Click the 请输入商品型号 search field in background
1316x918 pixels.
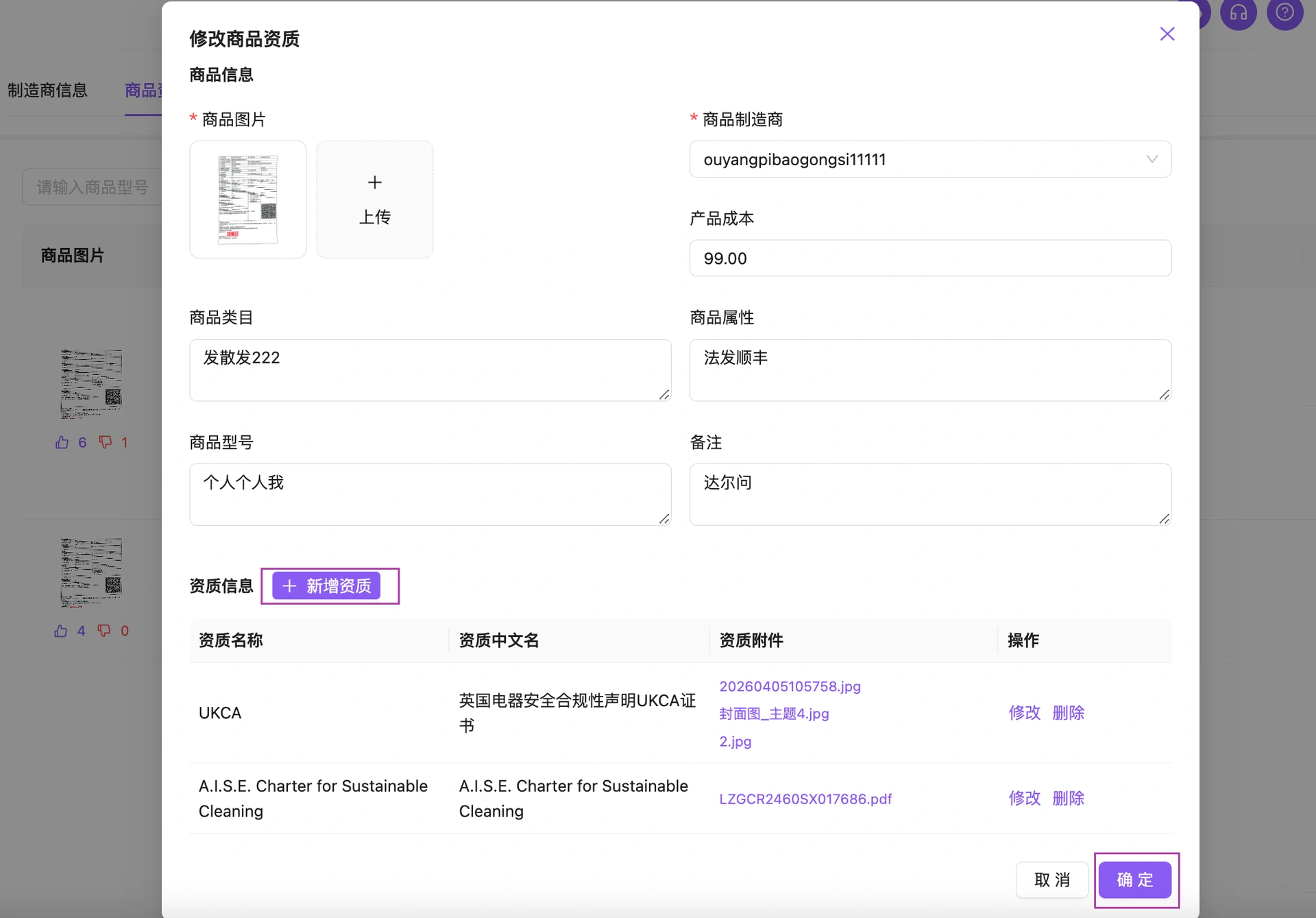tap(92, 186)
